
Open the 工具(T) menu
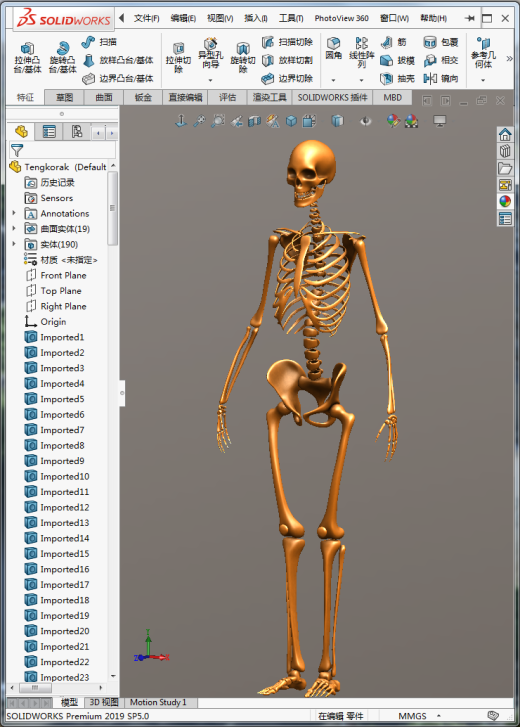pos(291,18)
